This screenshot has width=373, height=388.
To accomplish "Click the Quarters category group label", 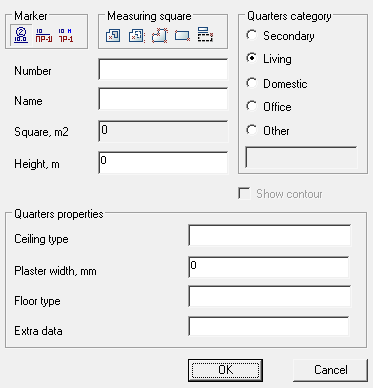I will 289,16.
